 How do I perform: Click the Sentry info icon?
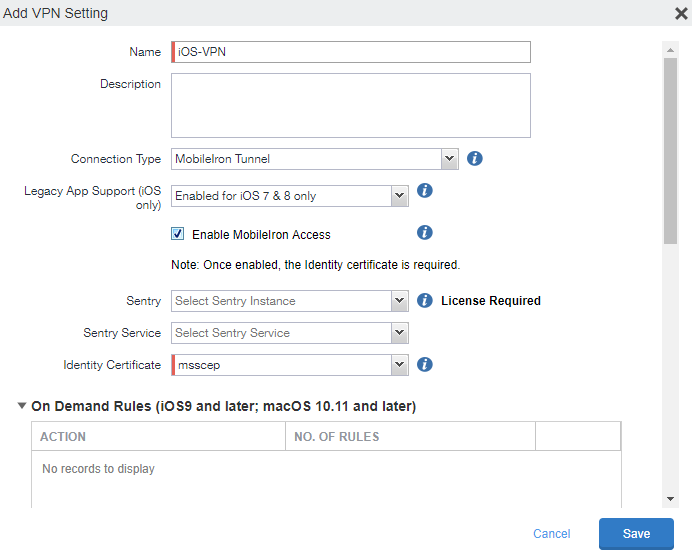coord(425,301)
